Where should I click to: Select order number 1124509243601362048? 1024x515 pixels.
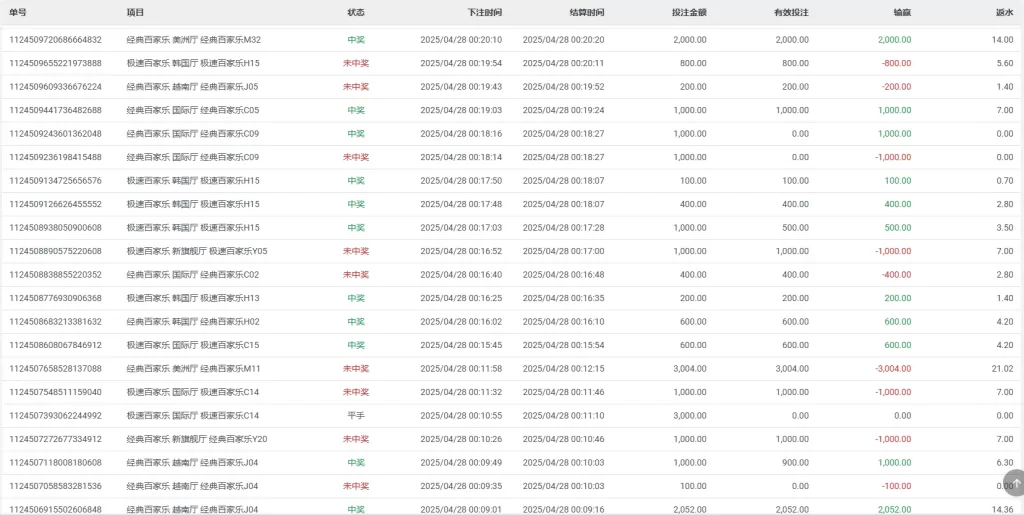[x=56, y=134]
